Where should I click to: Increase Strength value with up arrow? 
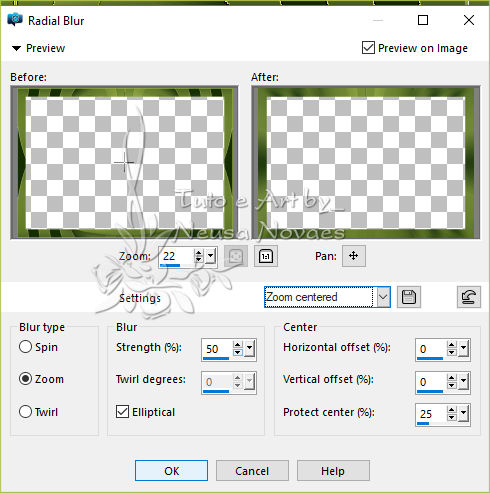click(237, 345)
